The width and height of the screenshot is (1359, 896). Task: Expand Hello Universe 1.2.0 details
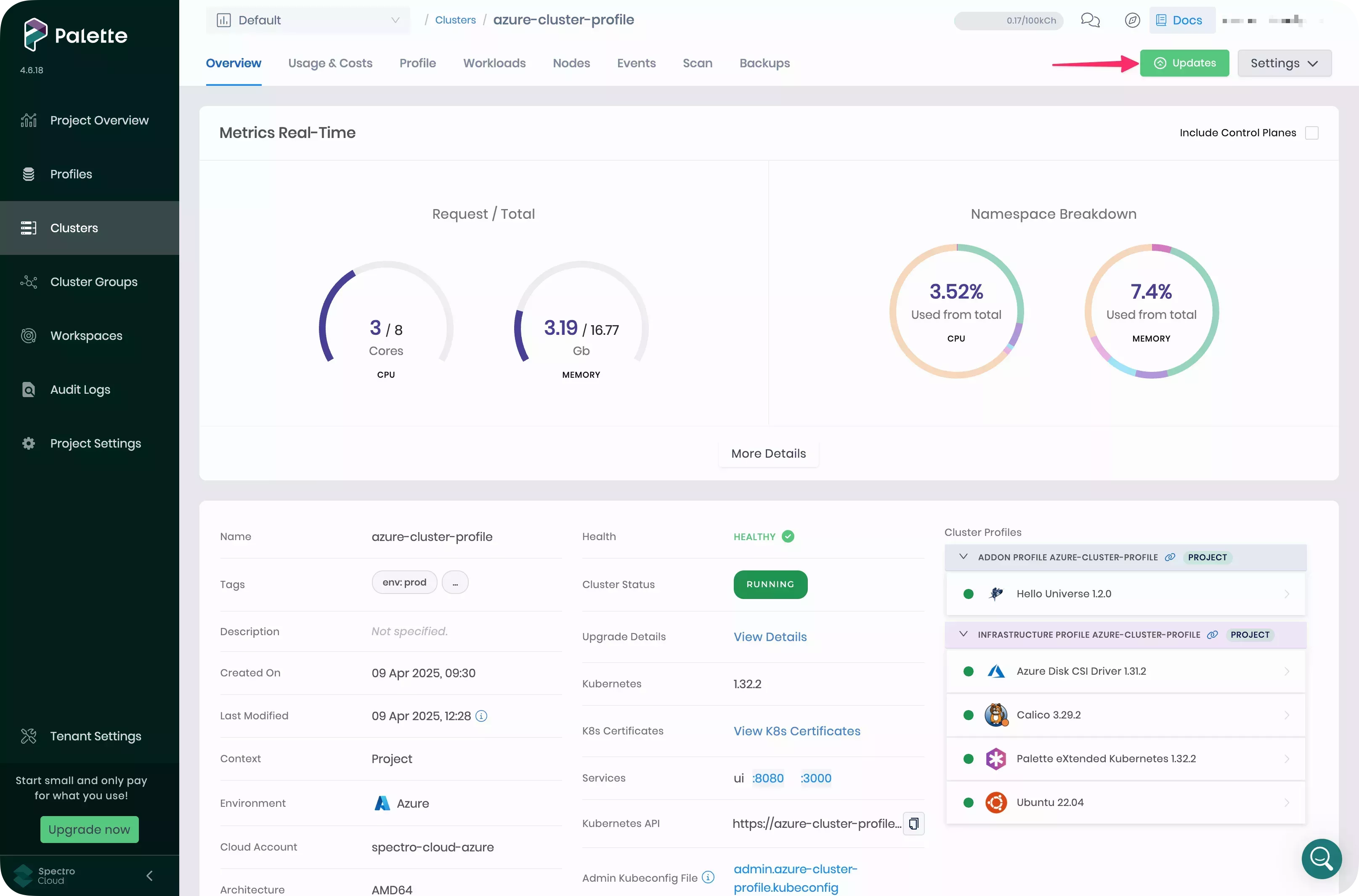1287,594
